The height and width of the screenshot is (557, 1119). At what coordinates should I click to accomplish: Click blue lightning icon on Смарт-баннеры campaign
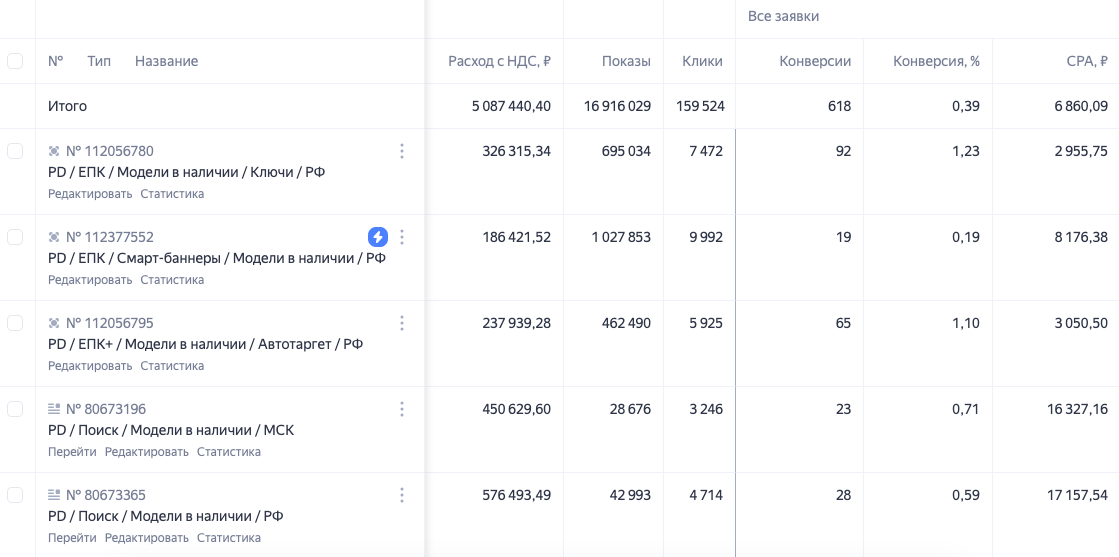pos(377,237)
